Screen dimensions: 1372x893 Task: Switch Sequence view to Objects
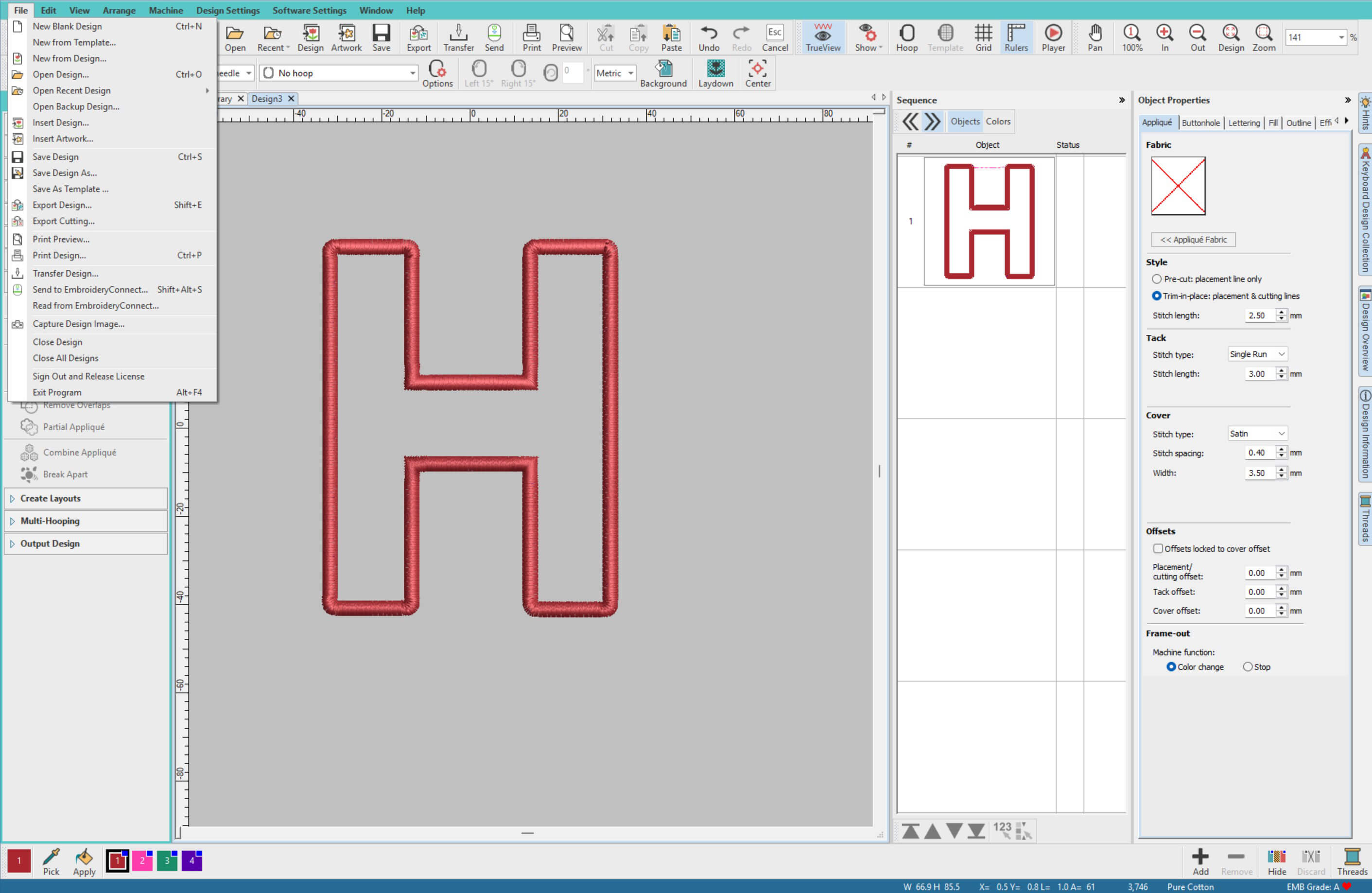[964, 121]
